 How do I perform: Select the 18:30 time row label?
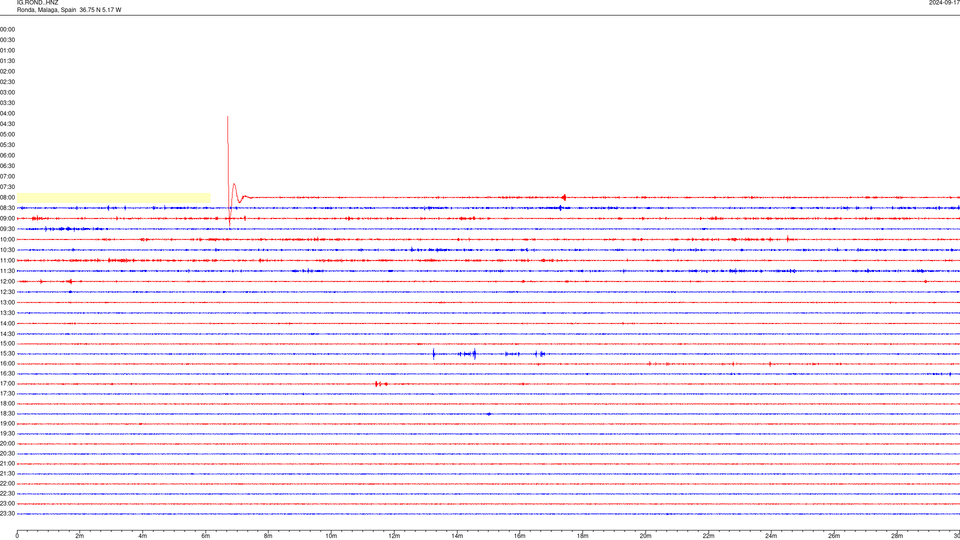7,414
